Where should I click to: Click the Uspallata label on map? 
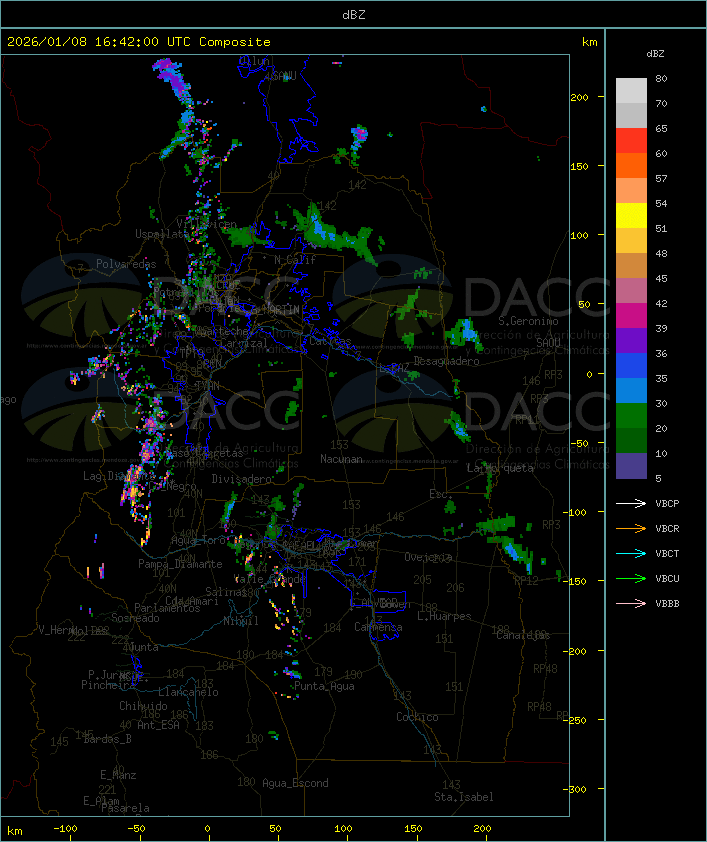(x=161, y=234)
